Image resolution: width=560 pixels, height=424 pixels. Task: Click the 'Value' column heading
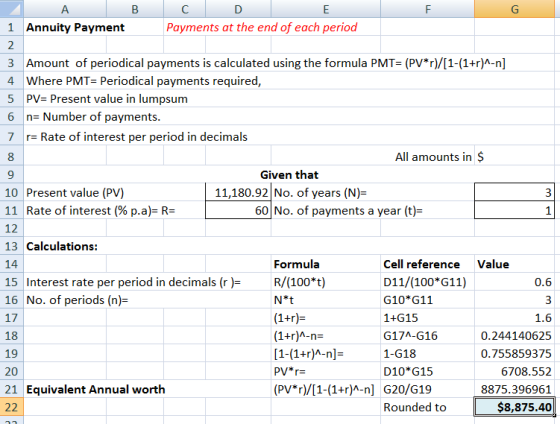[x=493, y=264]
